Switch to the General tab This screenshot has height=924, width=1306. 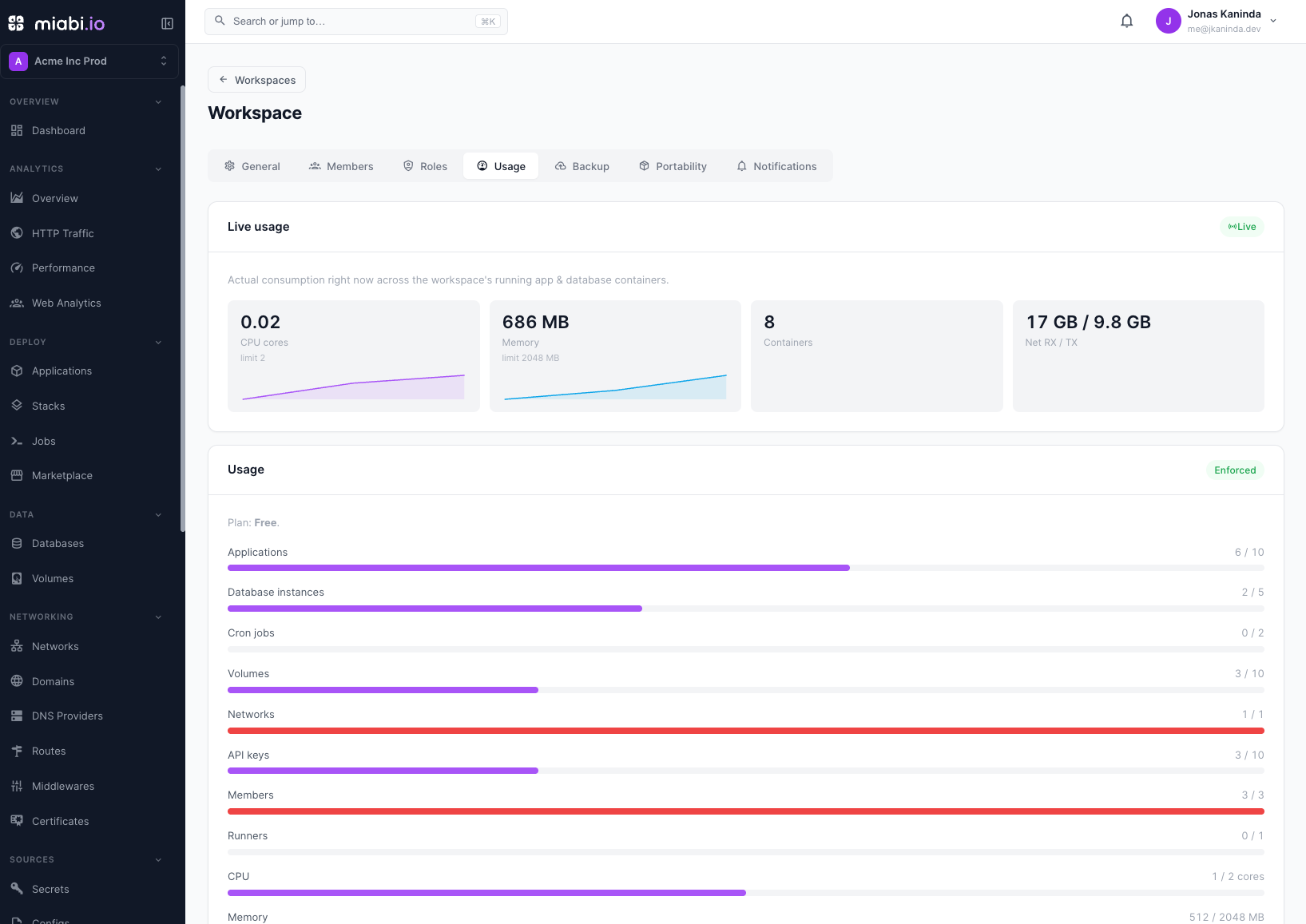coord(252,166)
